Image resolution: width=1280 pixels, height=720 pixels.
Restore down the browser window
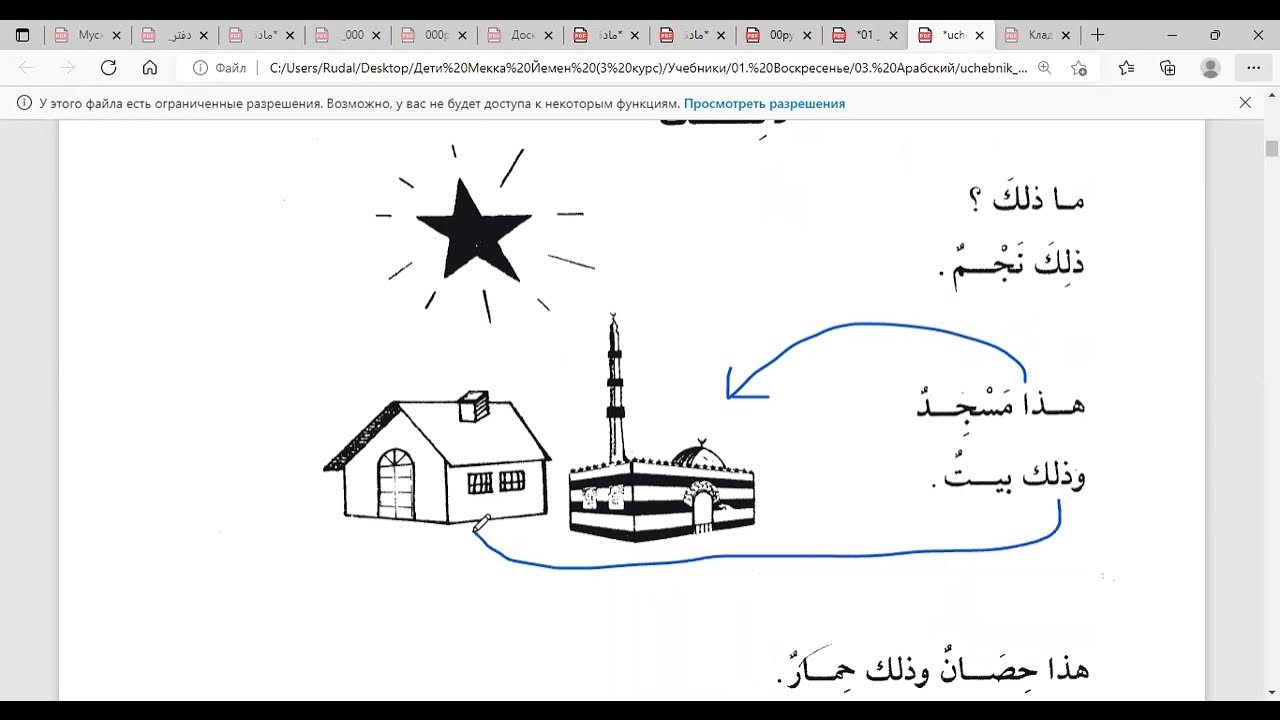click(x=1214, y=35)
